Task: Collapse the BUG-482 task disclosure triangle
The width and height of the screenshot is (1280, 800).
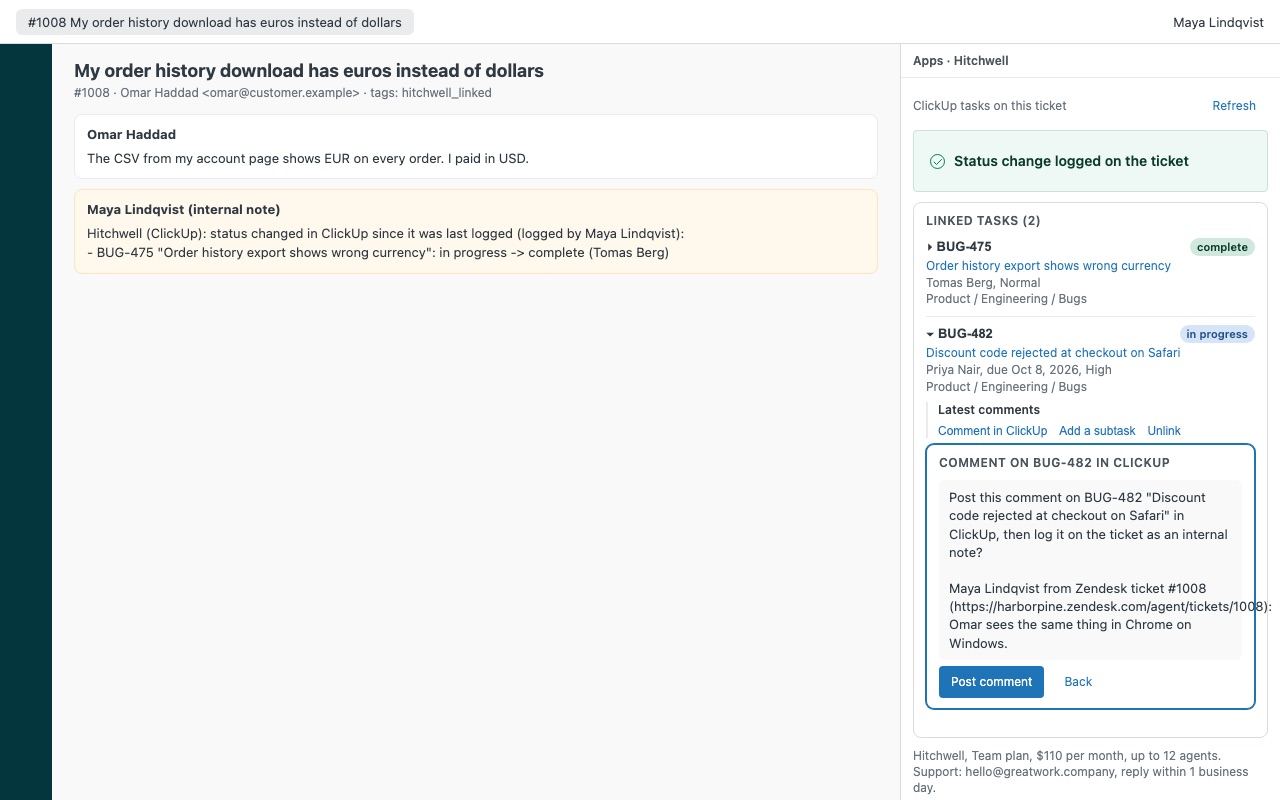Action: pos(930,334)
